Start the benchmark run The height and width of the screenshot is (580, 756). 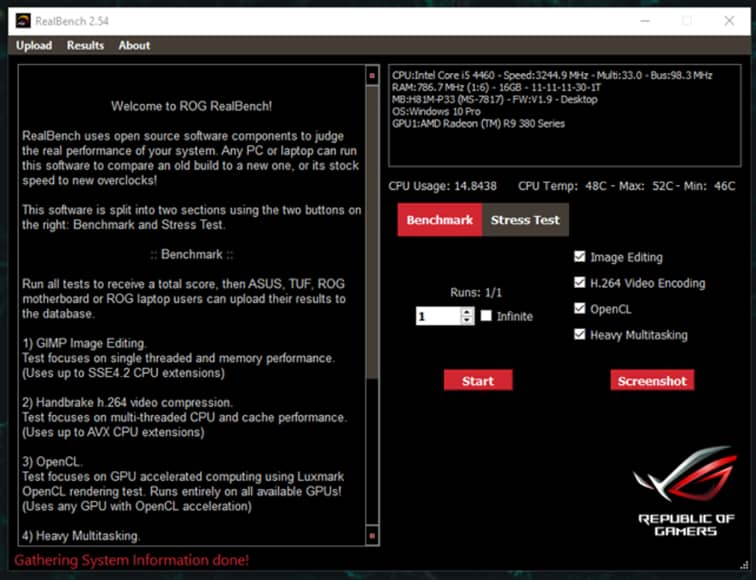point(478,380)
